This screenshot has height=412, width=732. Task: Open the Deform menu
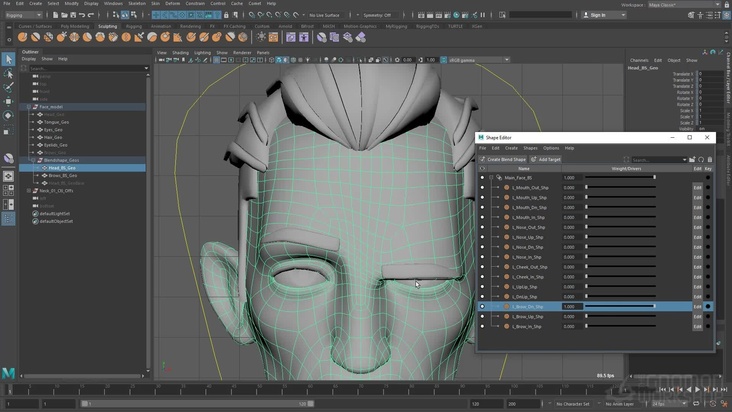click(172, 3)
